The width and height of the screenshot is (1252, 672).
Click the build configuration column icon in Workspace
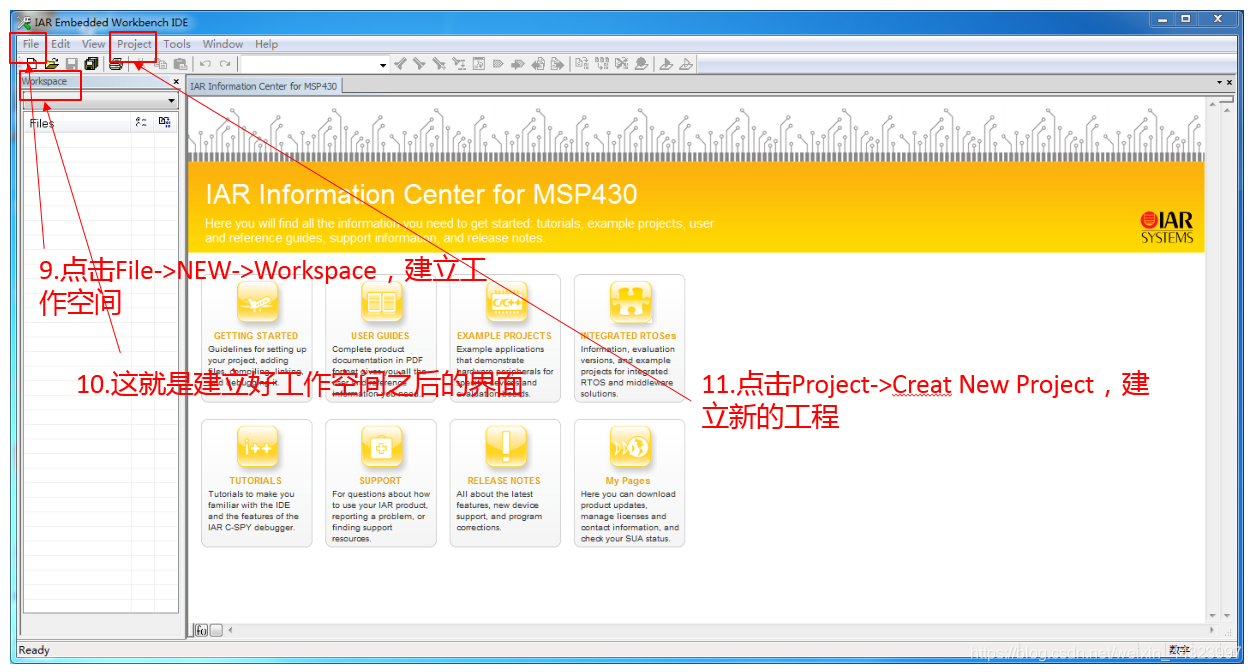141,122
